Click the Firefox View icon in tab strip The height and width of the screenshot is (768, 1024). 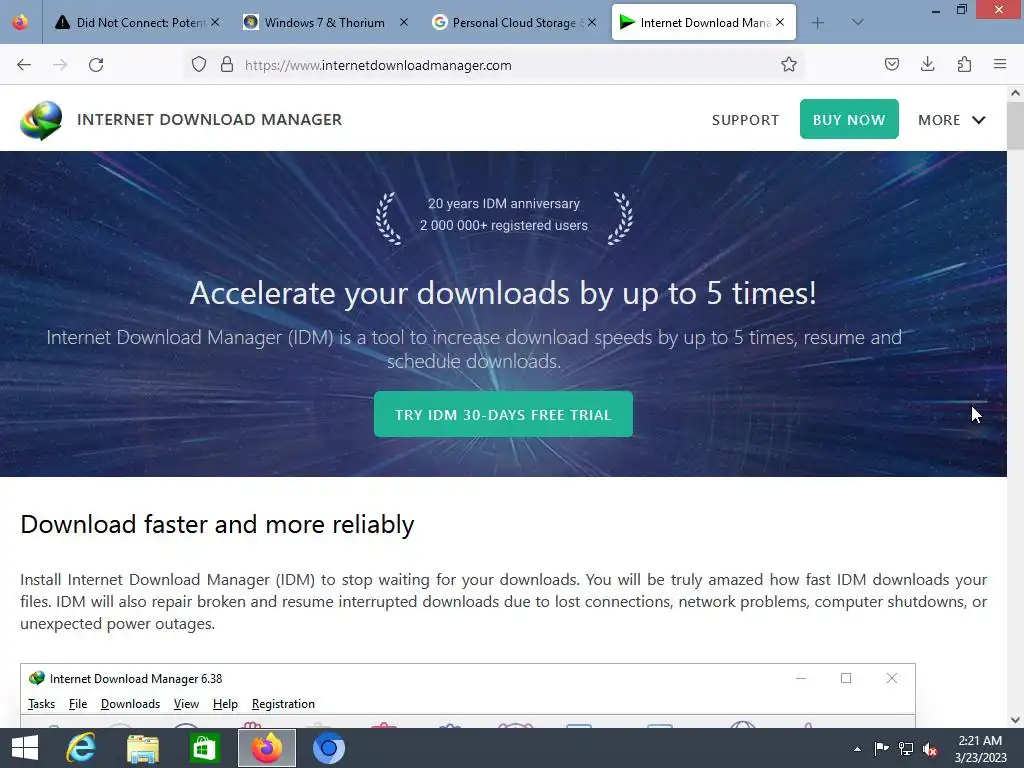[x=20, y=22]
